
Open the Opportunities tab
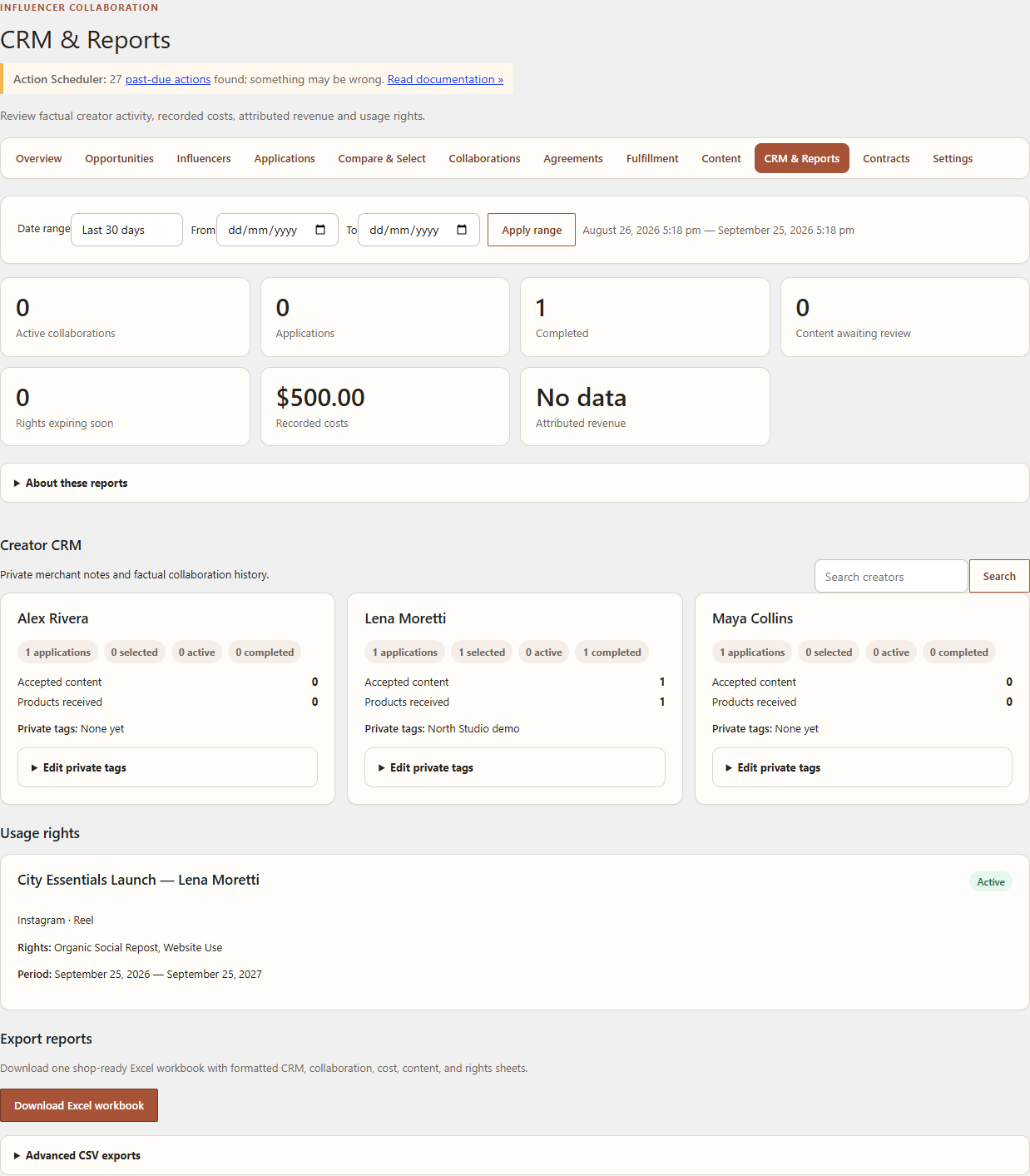point(119,158)
